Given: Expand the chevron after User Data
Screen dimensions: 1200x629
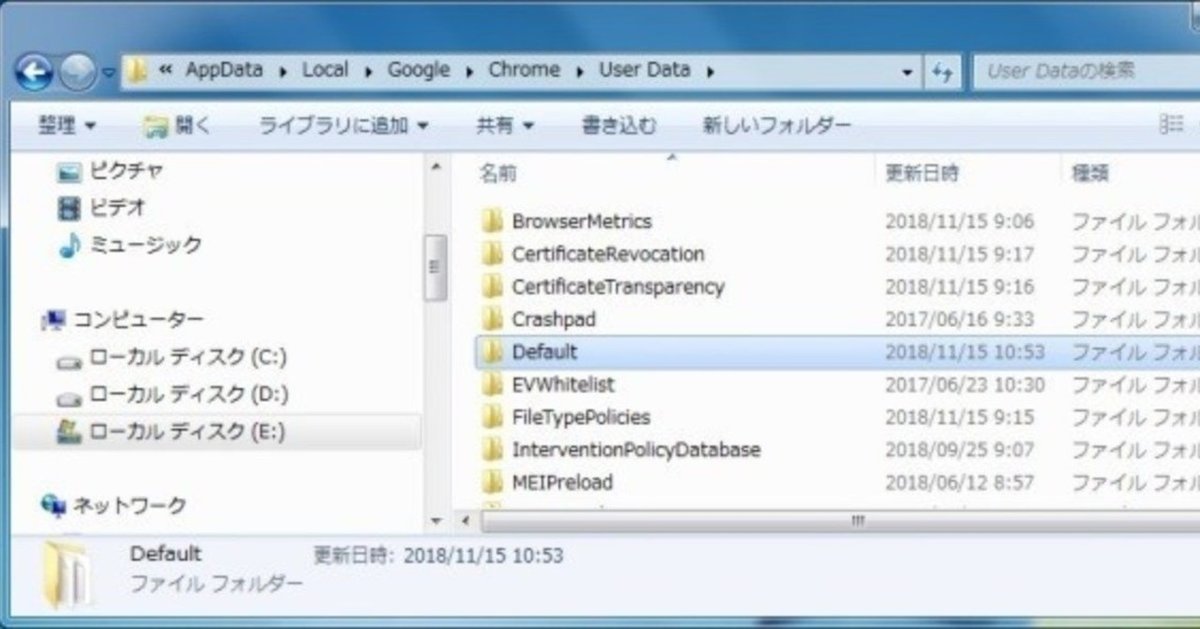Looking at the screenshot, I should 709,71.
